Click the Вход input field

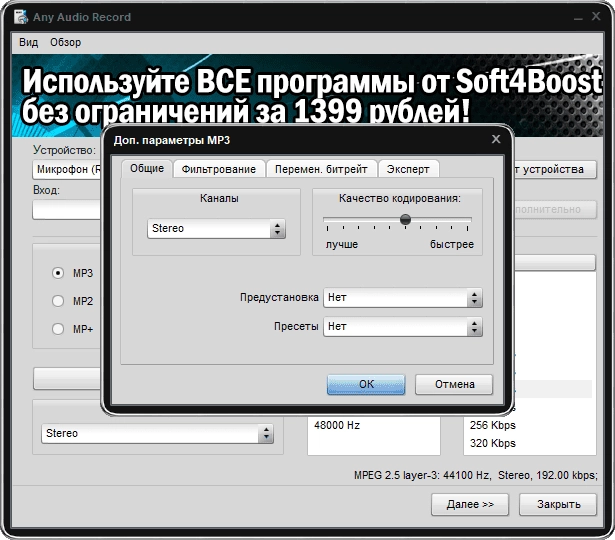pos(67,210)
